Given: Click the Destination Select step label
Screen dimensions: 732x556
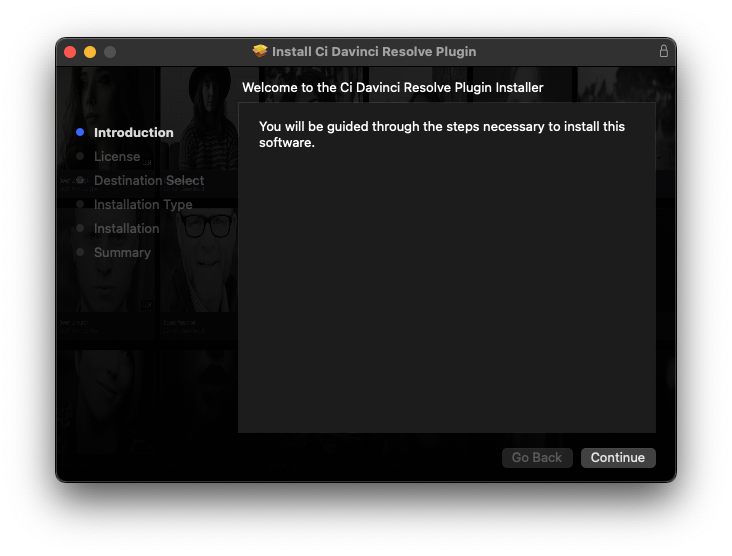Looking at the screenshot, I should point(149,181).
